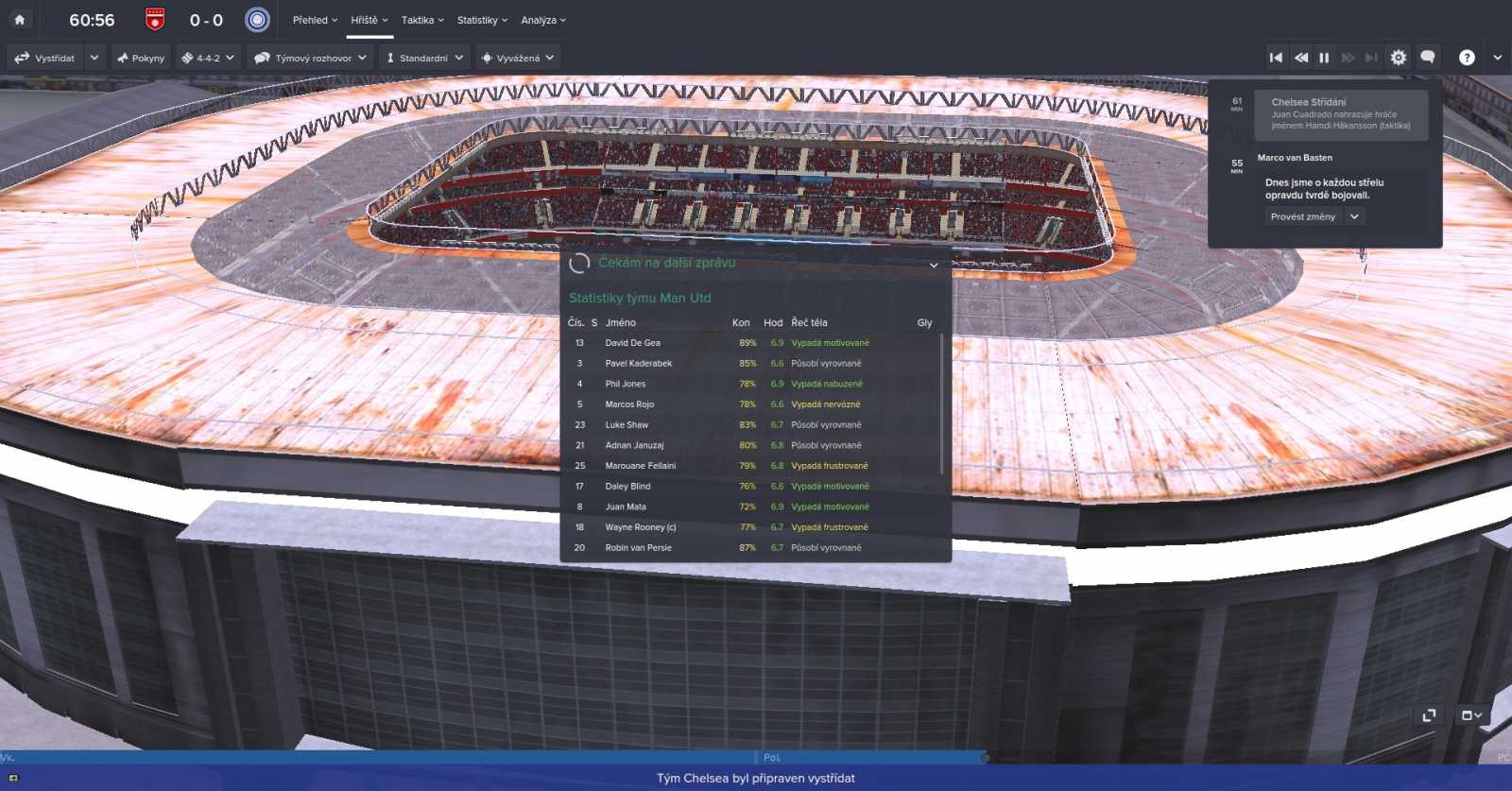Sort by the Gly column header
The height and width of the screenshot is (791, 1512).
point(924,322)
